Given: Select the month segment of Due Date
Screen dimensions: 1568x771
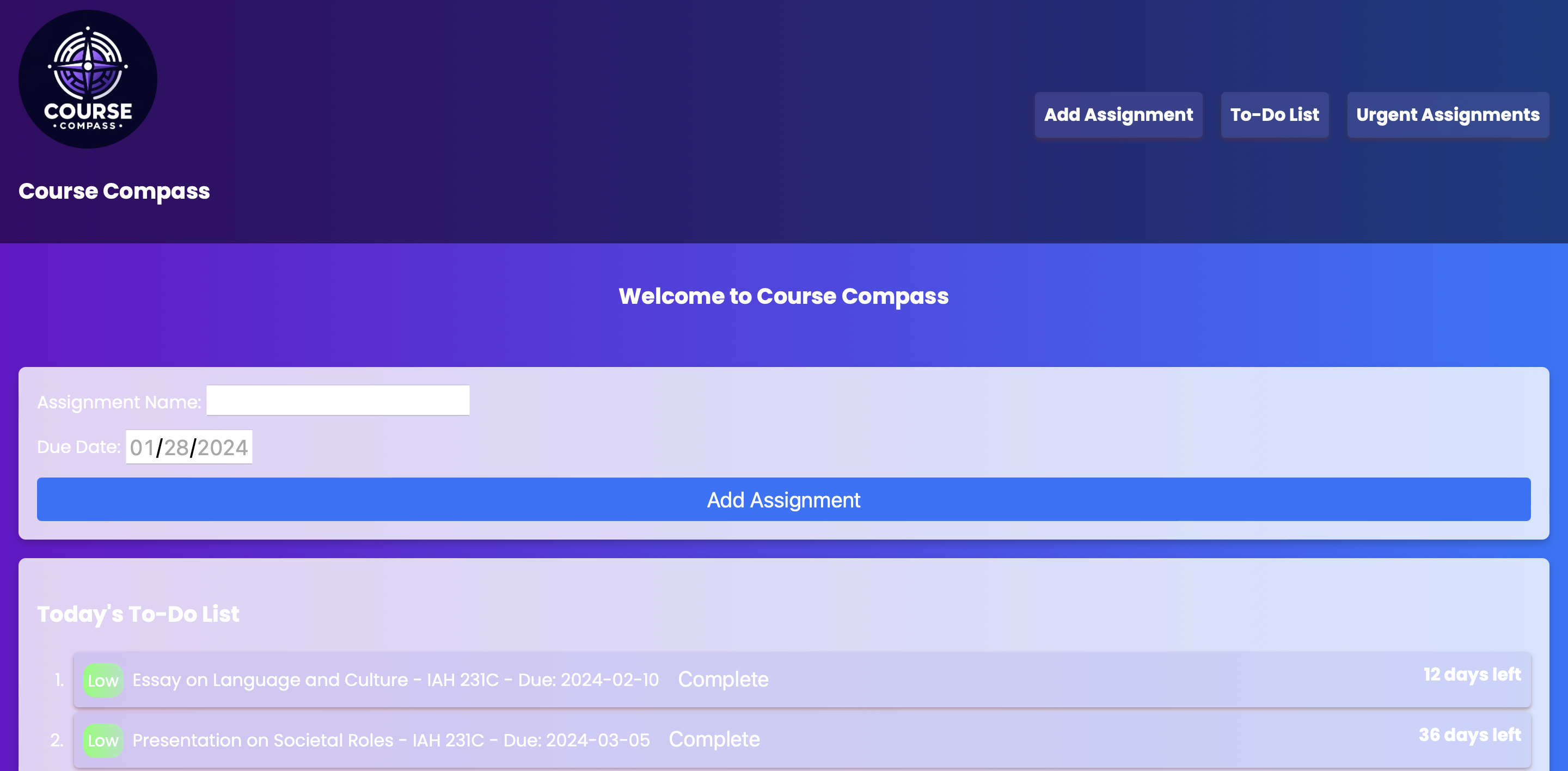Looking at the screenshot, I should coord(142,447).
